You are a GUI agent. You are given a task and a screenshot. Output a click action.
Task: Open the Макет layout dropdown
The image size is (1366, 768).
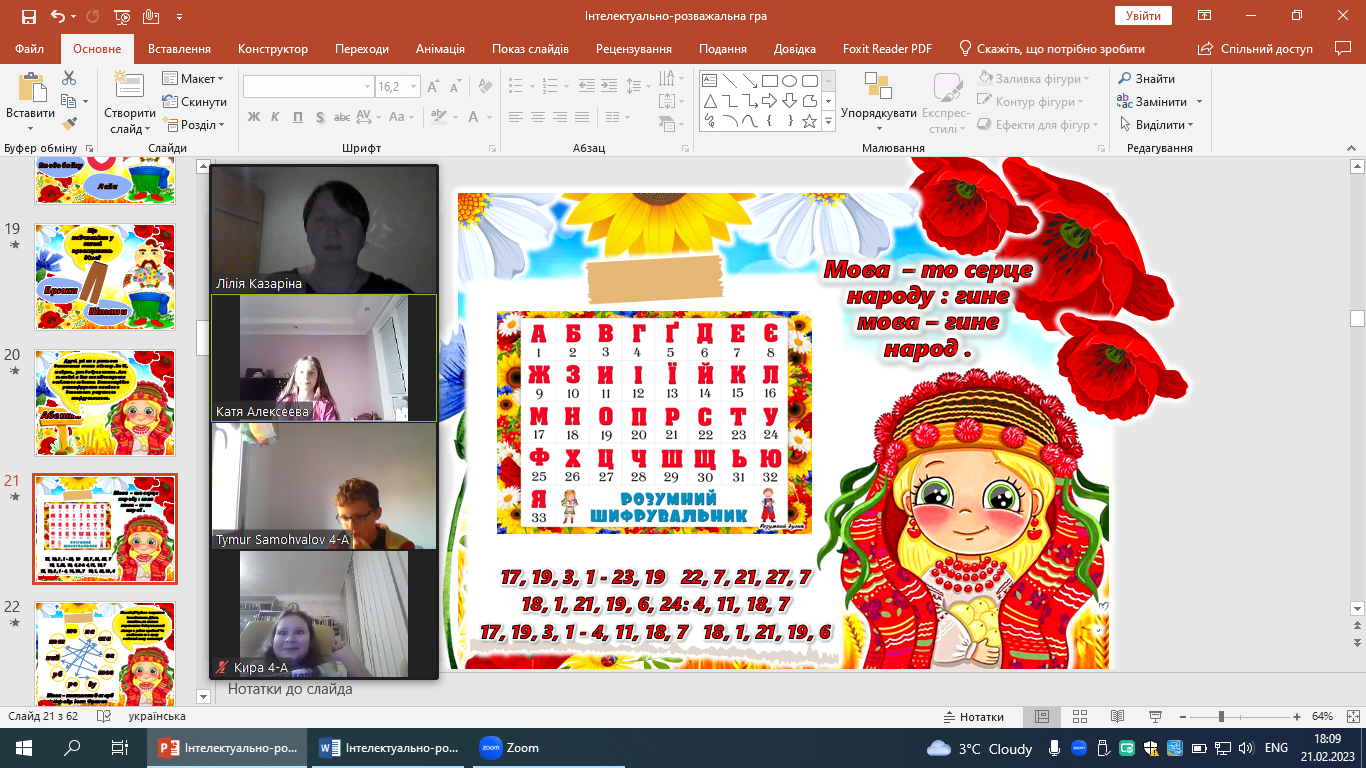[193, 79]
